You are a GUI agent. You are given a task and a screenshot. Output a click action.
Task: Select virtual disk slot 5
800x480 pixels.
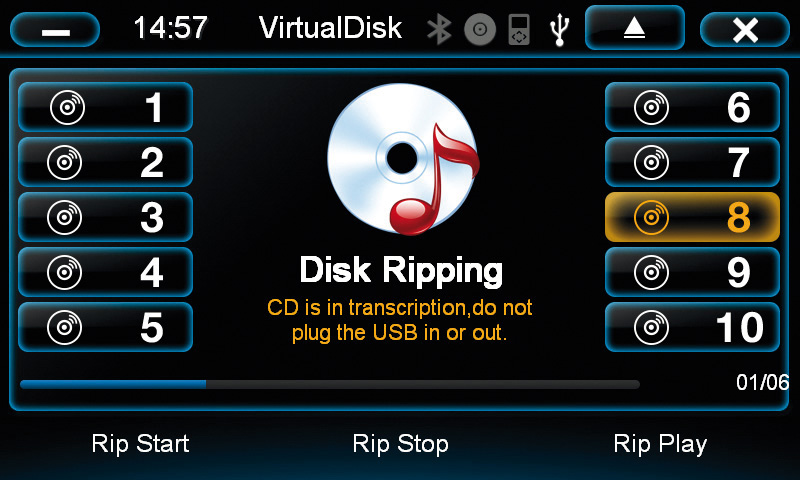[106, 327]
